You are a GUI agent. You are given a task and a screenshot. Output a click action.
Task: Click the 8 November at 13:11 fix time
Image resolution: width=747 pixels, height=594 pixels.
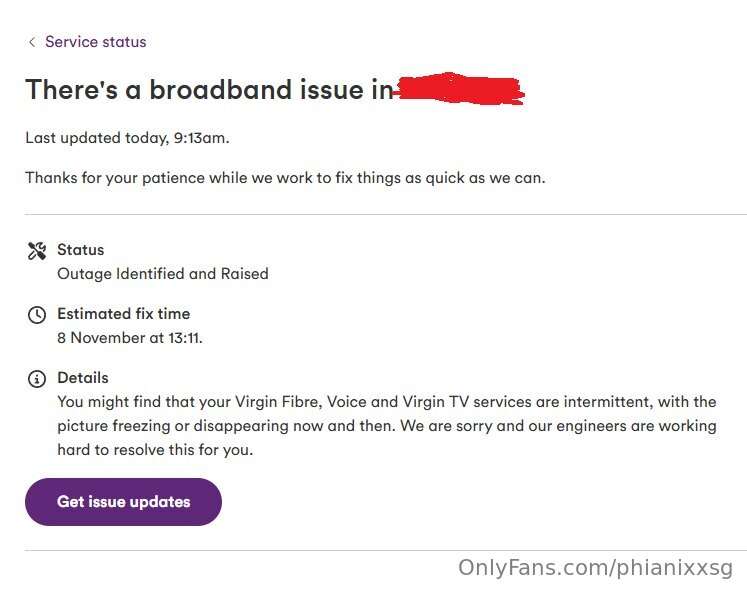[x=130, y=338]
